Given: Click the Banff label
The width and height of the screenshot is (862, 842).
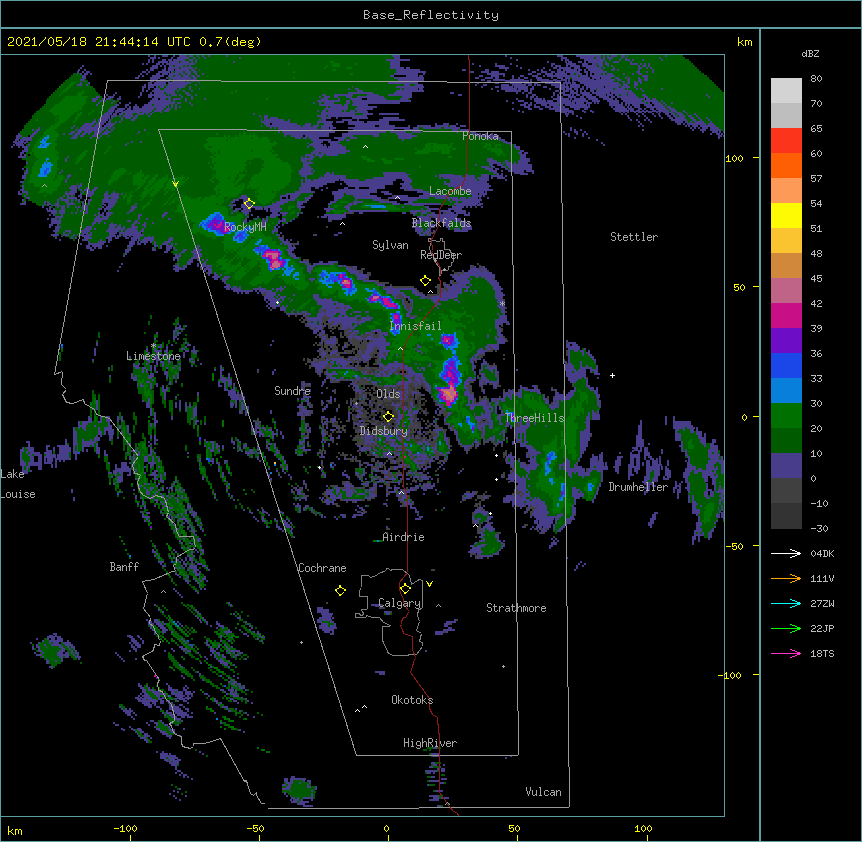Looking at the screenshot, I should (124, 567).
